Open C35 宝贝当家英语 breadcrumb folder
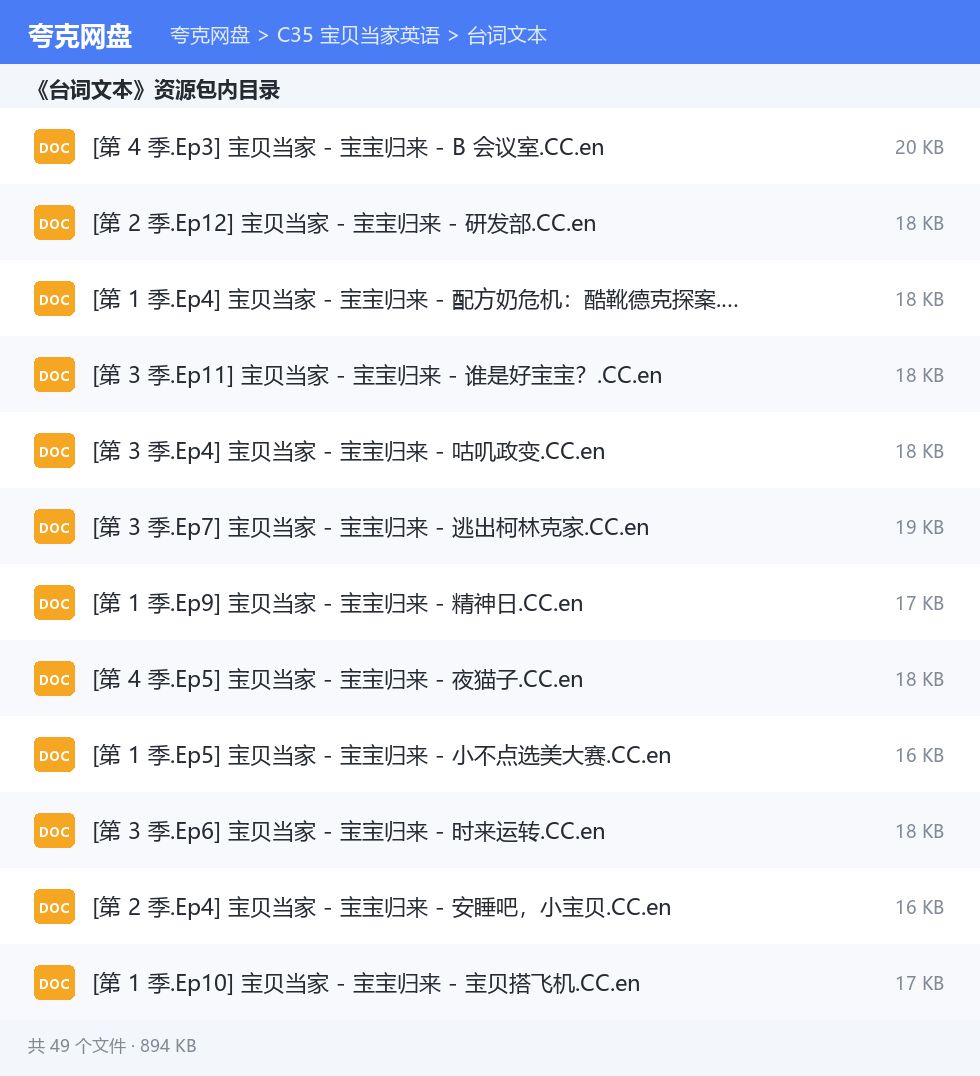This screenshot has height=1076, width=980. click(x=358, y=36)
